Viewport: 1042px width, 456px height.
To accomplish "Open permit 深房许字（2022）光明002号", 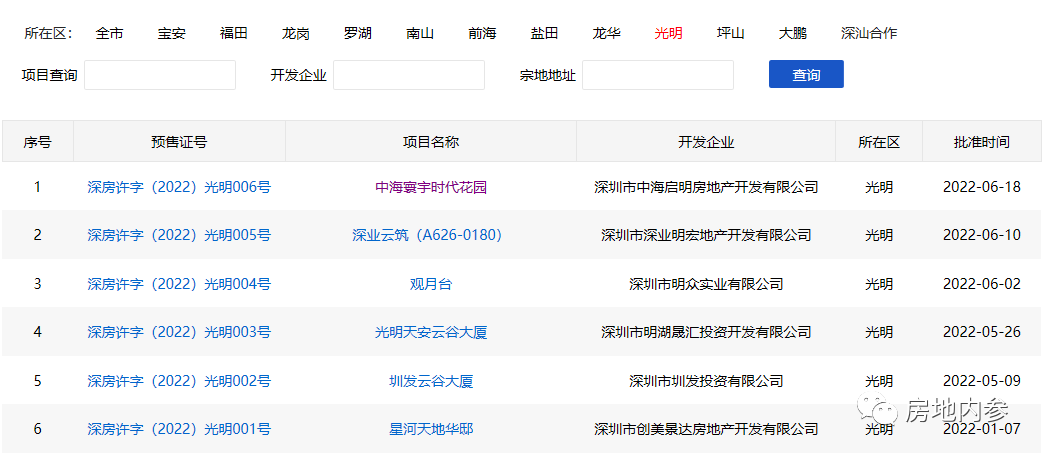I will [x=179, y=381].
